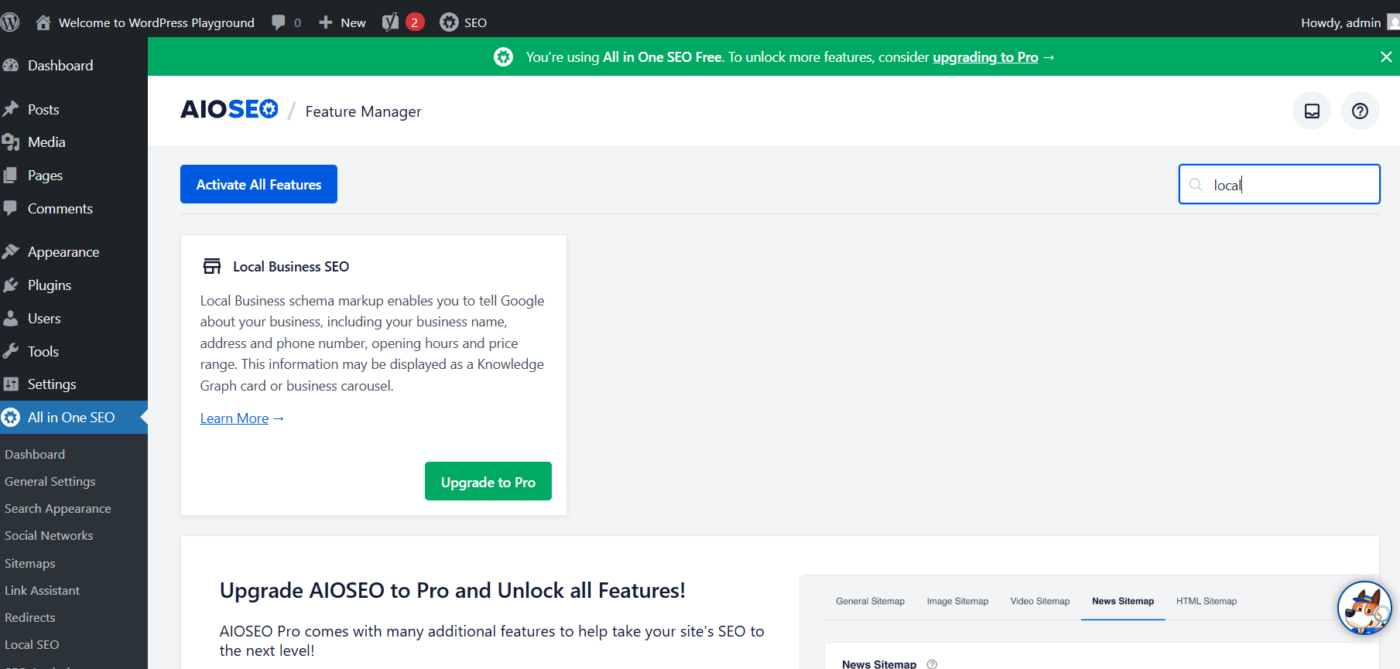Open comments bubble in admin bar
The width and height of the screenshot is (1400, 669).
[279, 22]
